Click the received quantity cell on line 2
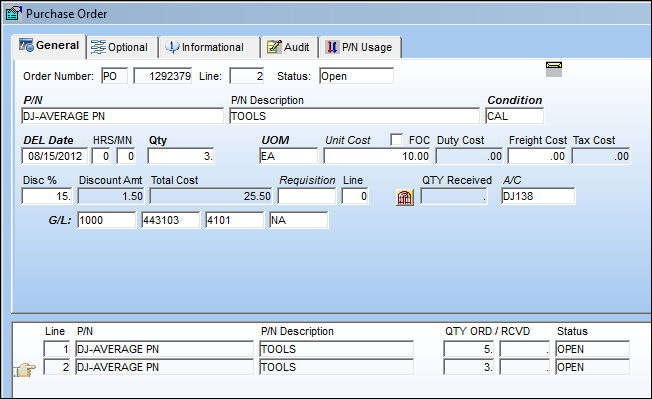652x399 pixels. point(525,367)
